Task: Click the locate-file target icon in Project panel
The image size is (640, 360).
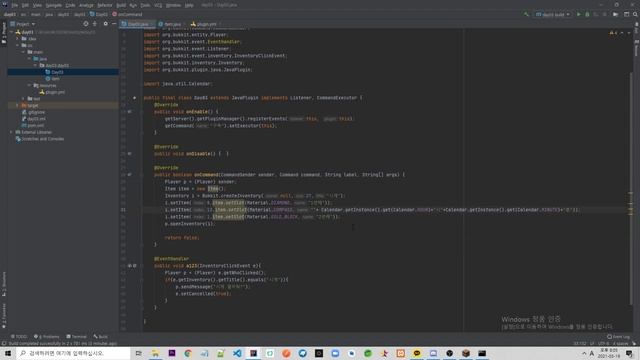Action: (86, 24)
